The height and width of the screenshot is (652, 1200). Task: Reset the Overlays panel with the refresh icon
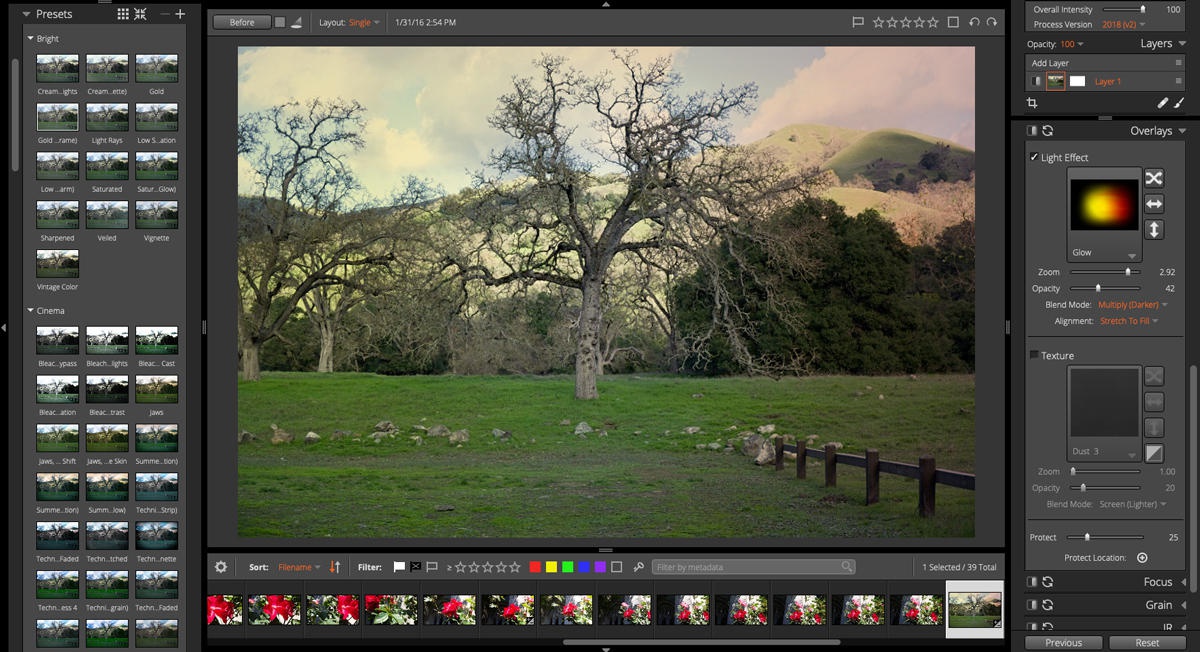pyautogui.click(x=1047, y=131)
